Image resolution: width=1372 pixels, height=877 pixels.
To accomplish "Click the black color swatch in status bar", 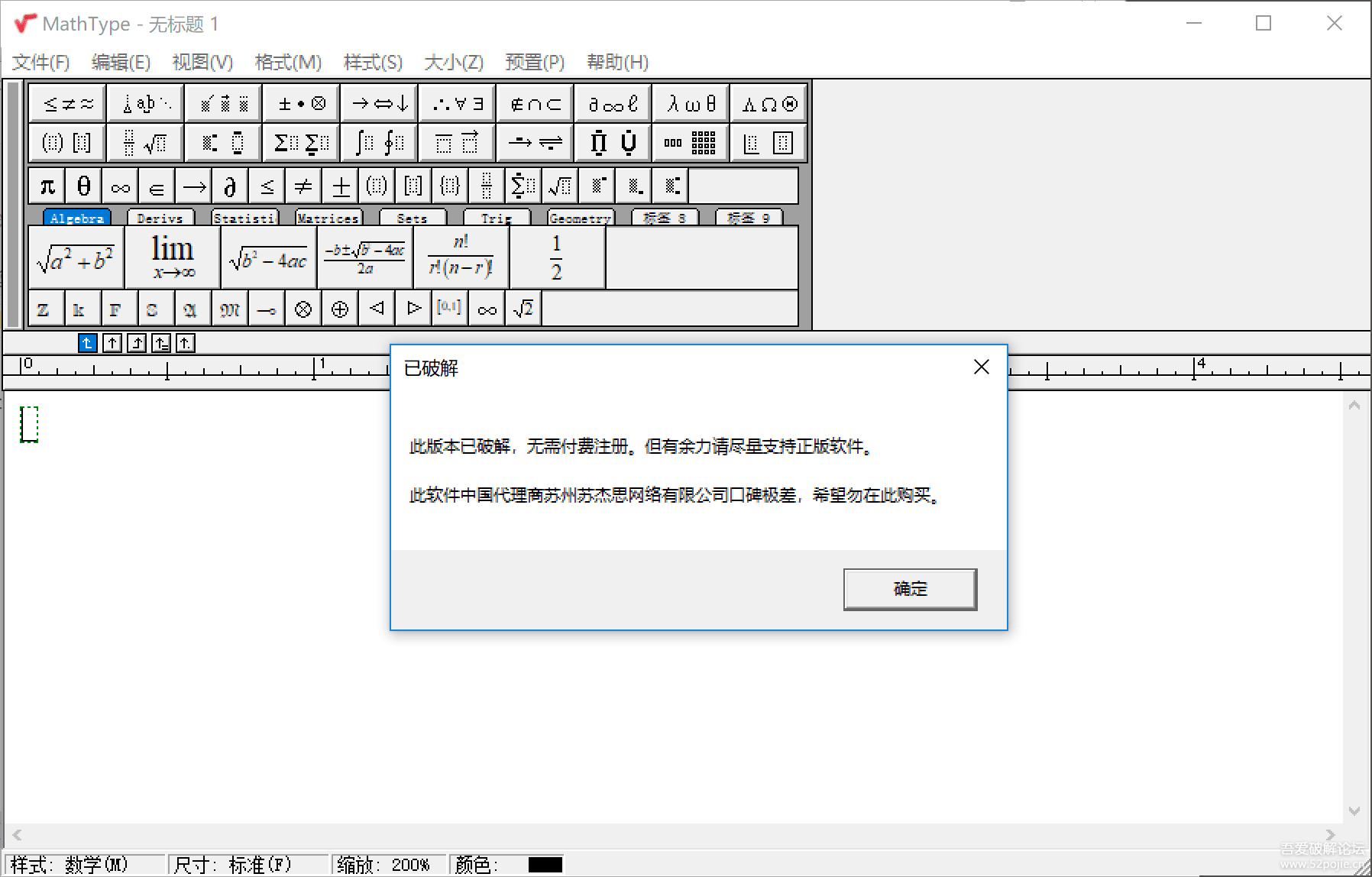I will pyautogui.click(x=545, y=865).
